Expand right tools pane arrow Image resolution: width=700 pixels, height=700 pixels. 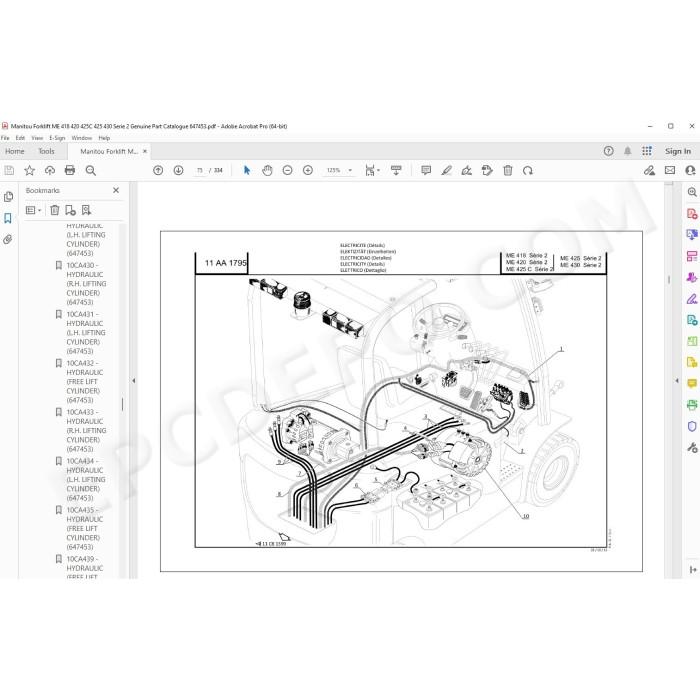click(x=677, y=381)
